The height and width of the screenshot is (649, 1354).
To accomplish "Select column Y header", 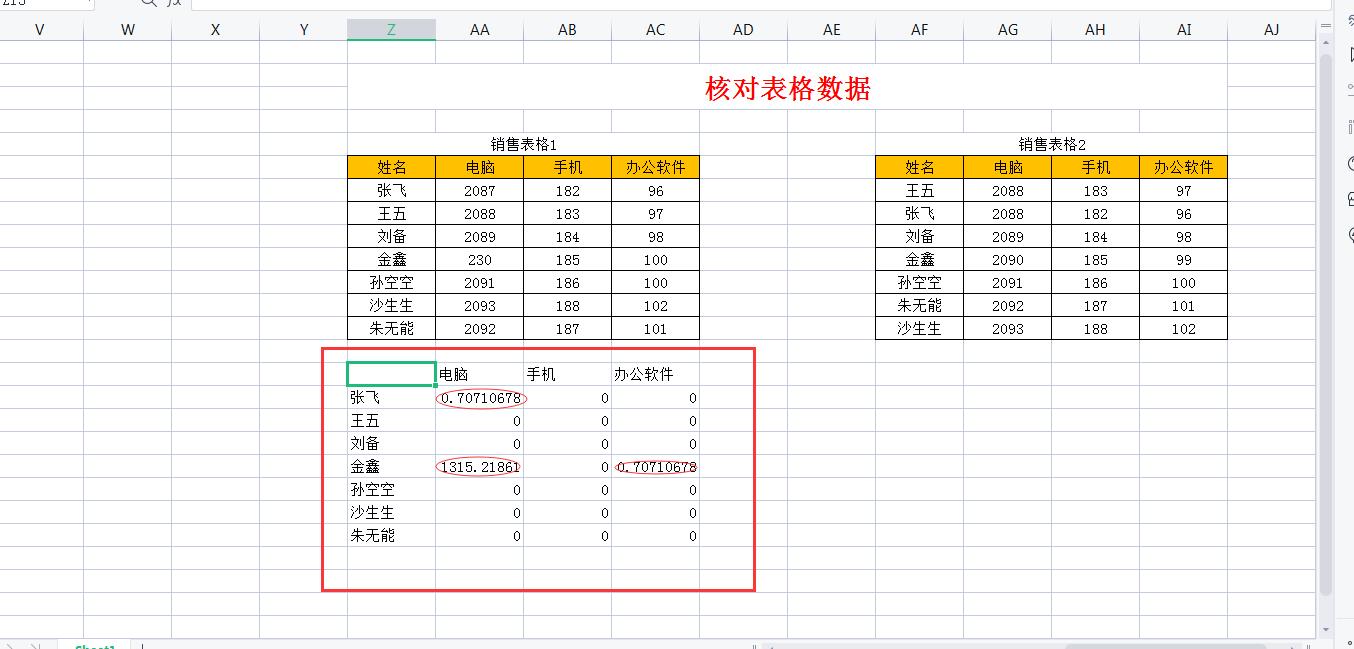I will tap(304, 30).
